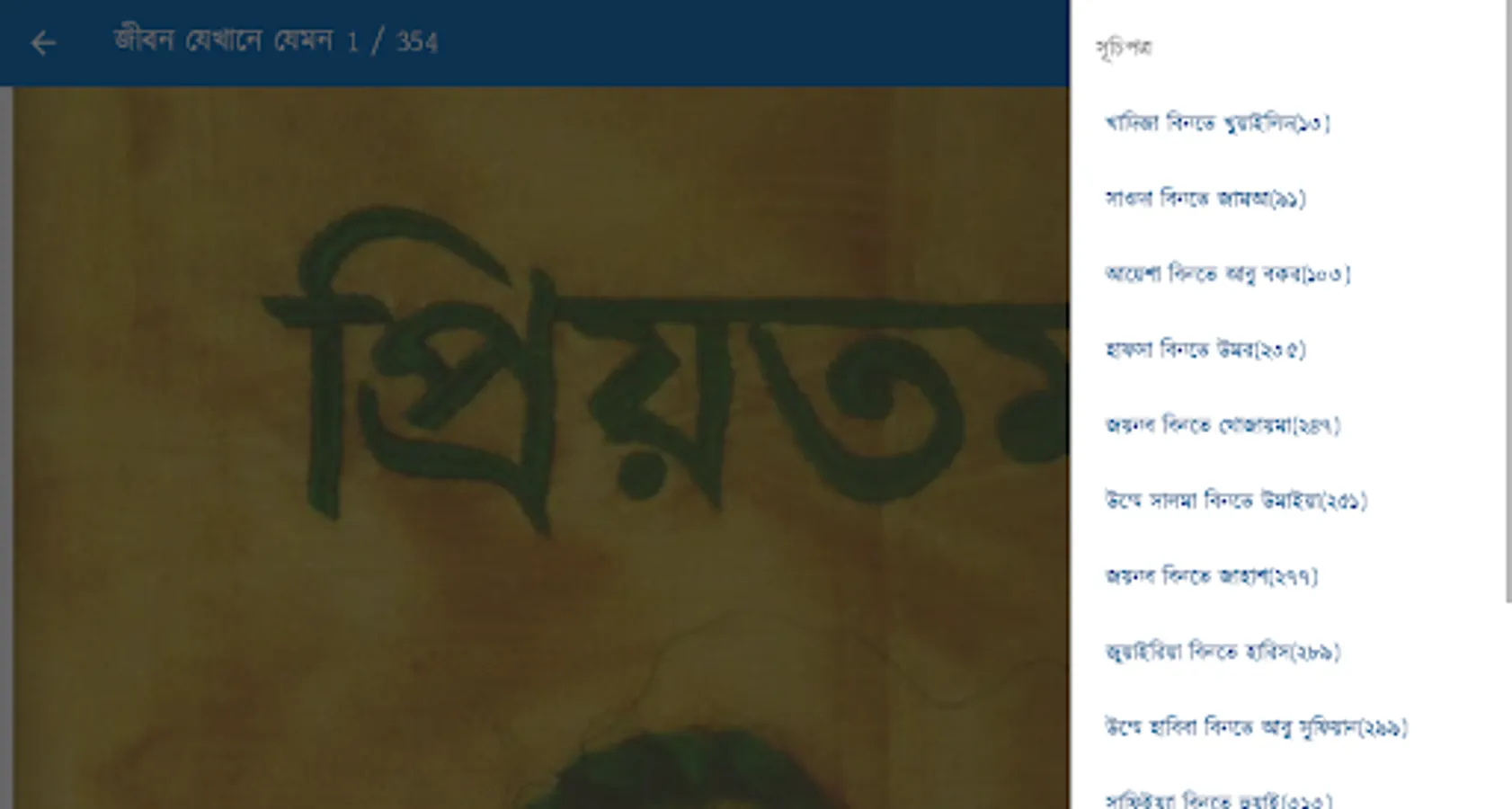
Task: Dismiss drawer by clicking dimmed book cover
Action: [x=539, y=629]
